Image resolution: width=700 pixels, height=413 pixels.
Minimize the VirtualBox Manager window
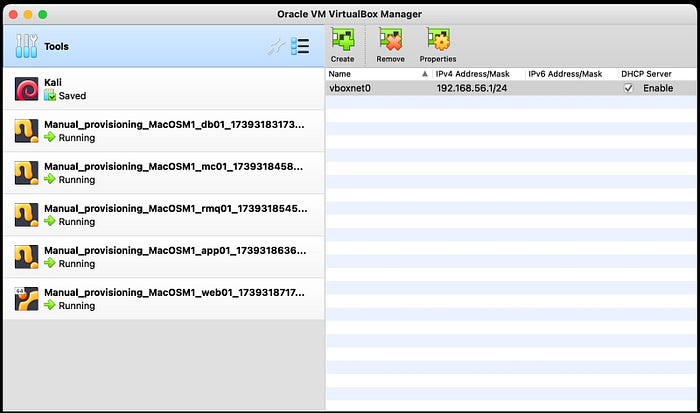click(28, 15)
